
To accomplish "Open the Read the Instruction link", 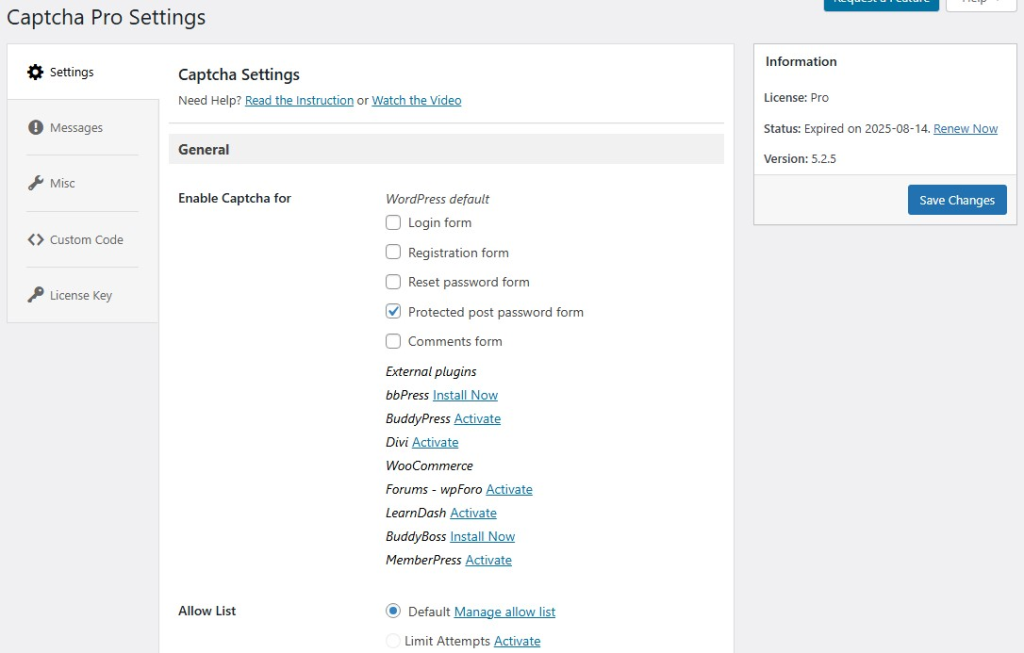I will (x=299, y=101).
